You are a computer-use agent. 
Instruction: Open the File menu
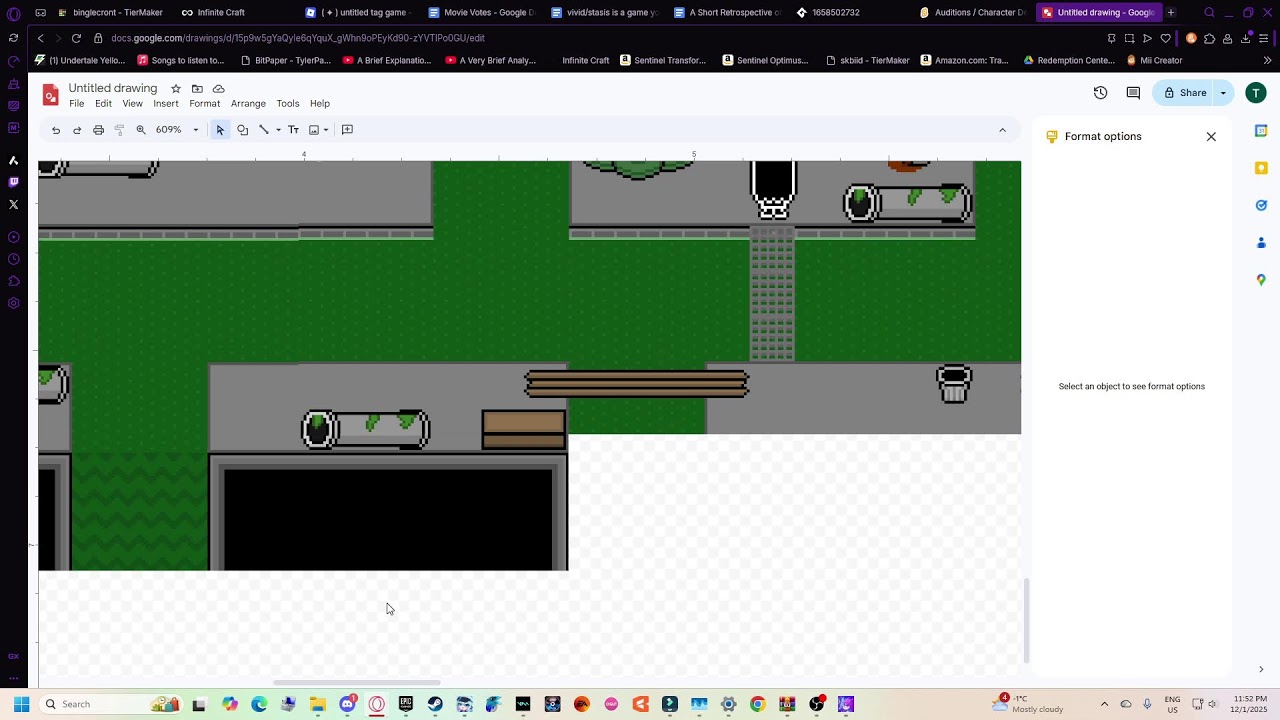pos(77,104)
